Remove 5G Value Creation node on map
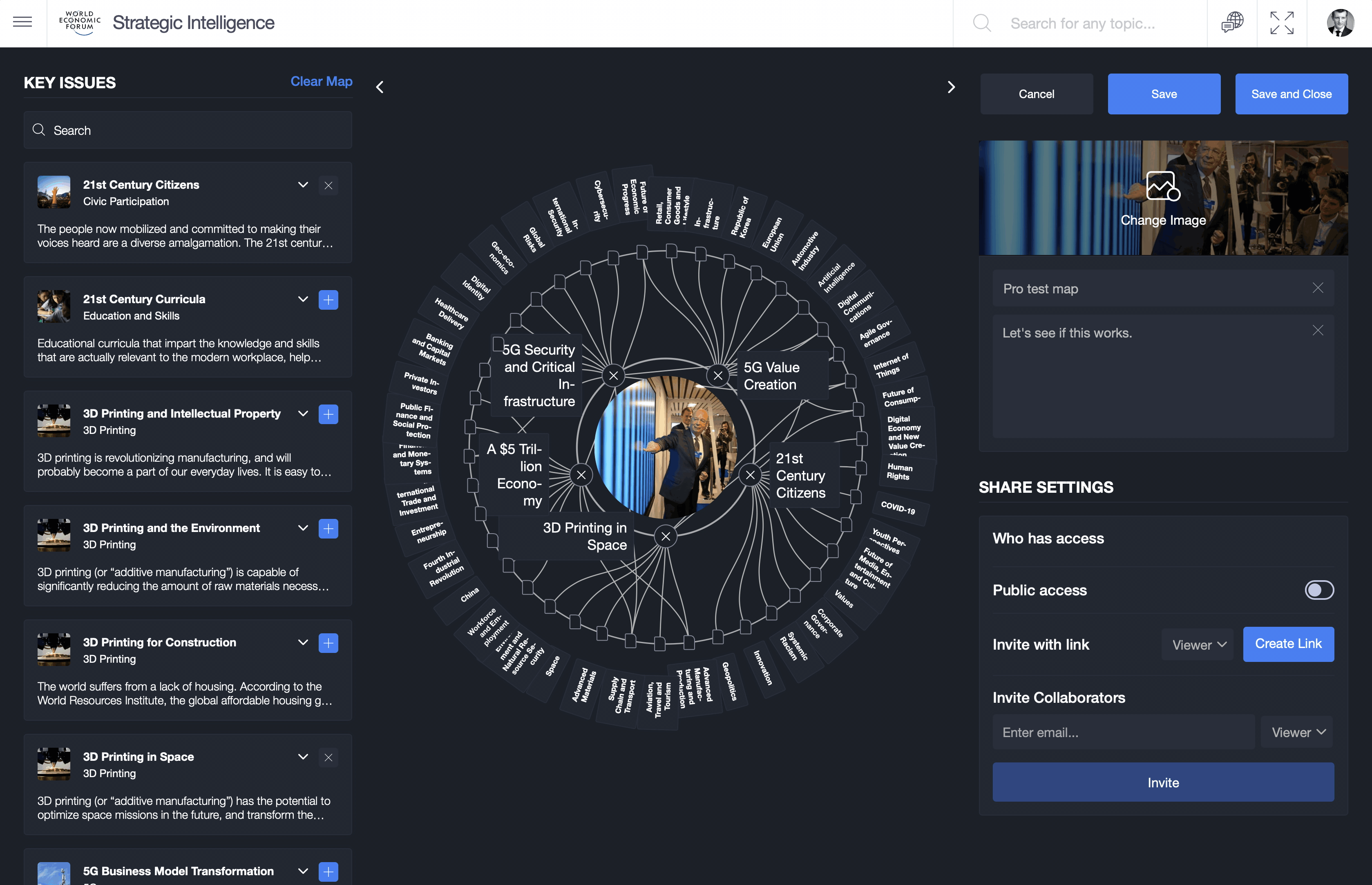This screenshot has width=1372, height=885. (717, 376)
